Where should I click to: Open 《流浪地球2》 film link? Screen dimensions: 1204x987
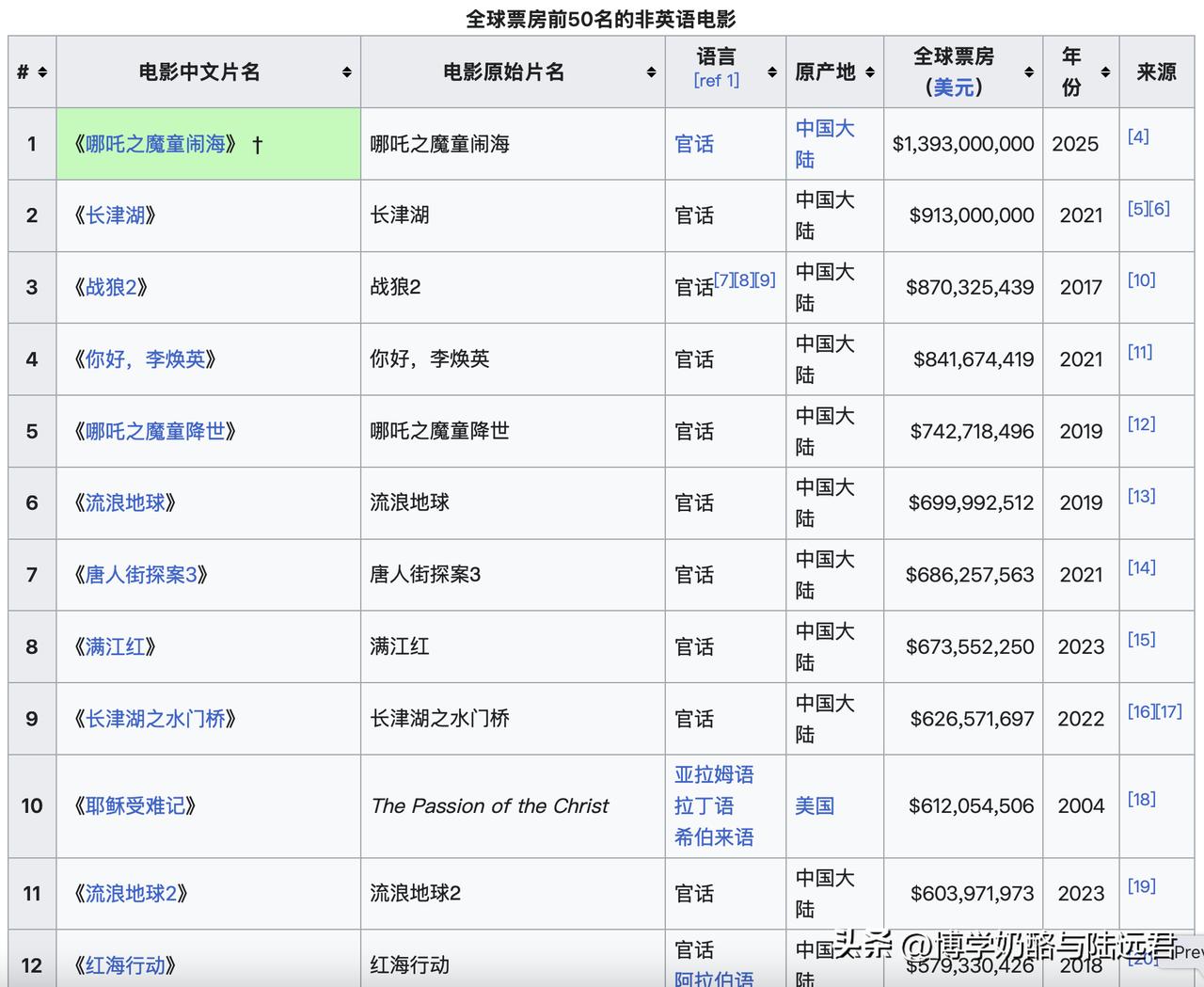click(132, 893)
